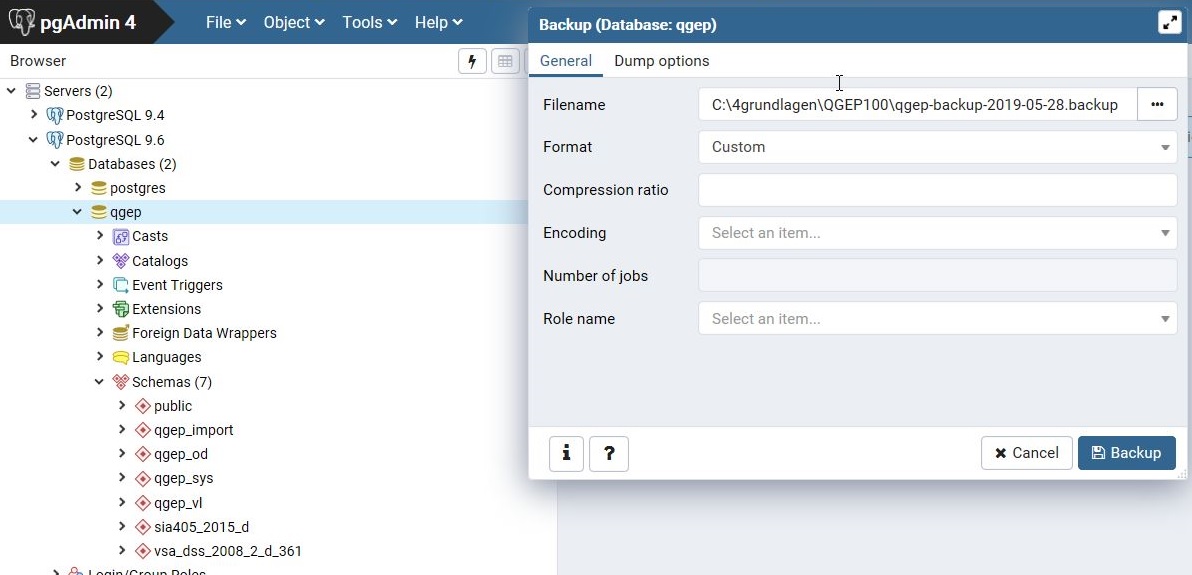Collapse the Databases (2) node

pyautogui.click(x=55, y=164)
